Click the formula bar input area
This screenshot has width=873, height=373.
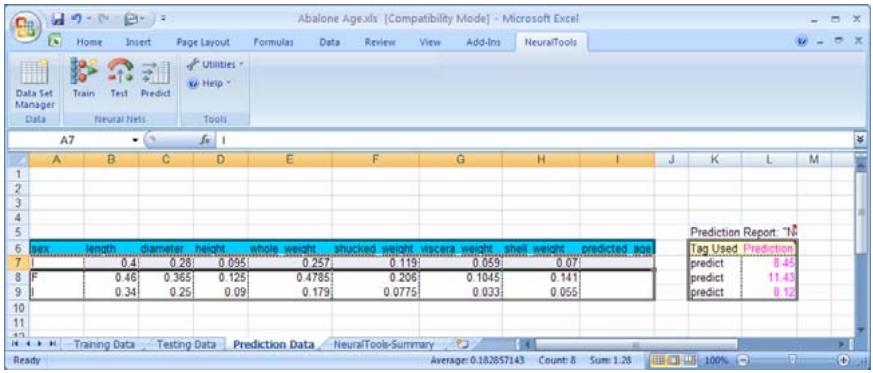[x=534, y=141]
